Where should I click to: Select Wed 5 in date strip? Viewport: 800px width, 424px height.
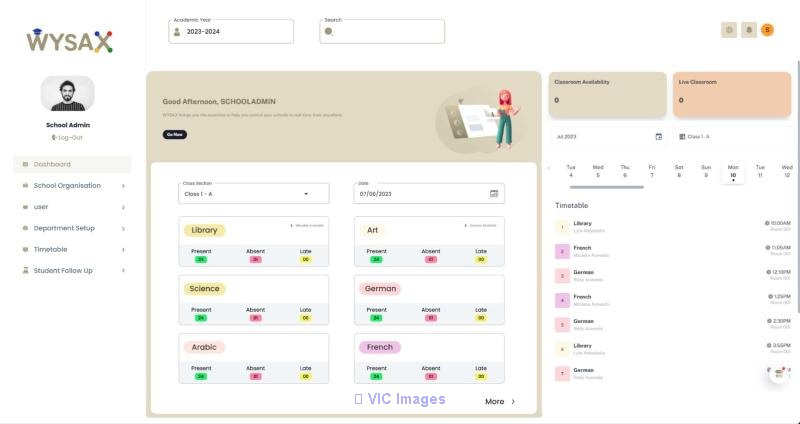click(x=598, y=171)
